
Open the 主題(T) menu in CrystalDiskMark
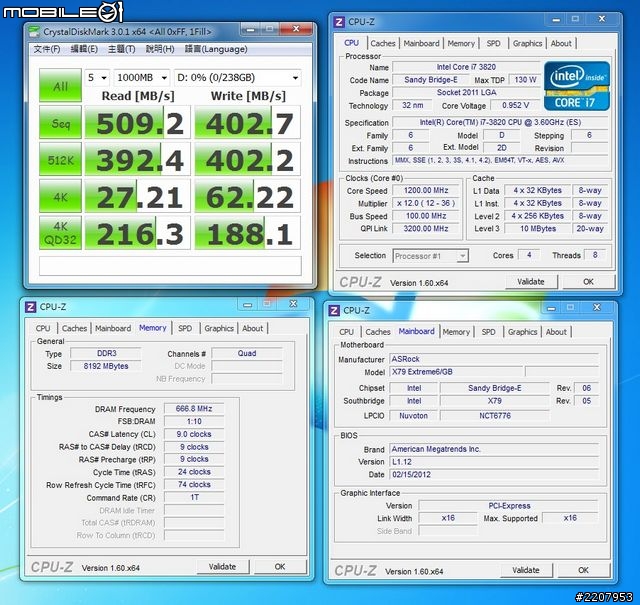click(x=121, y=49)
